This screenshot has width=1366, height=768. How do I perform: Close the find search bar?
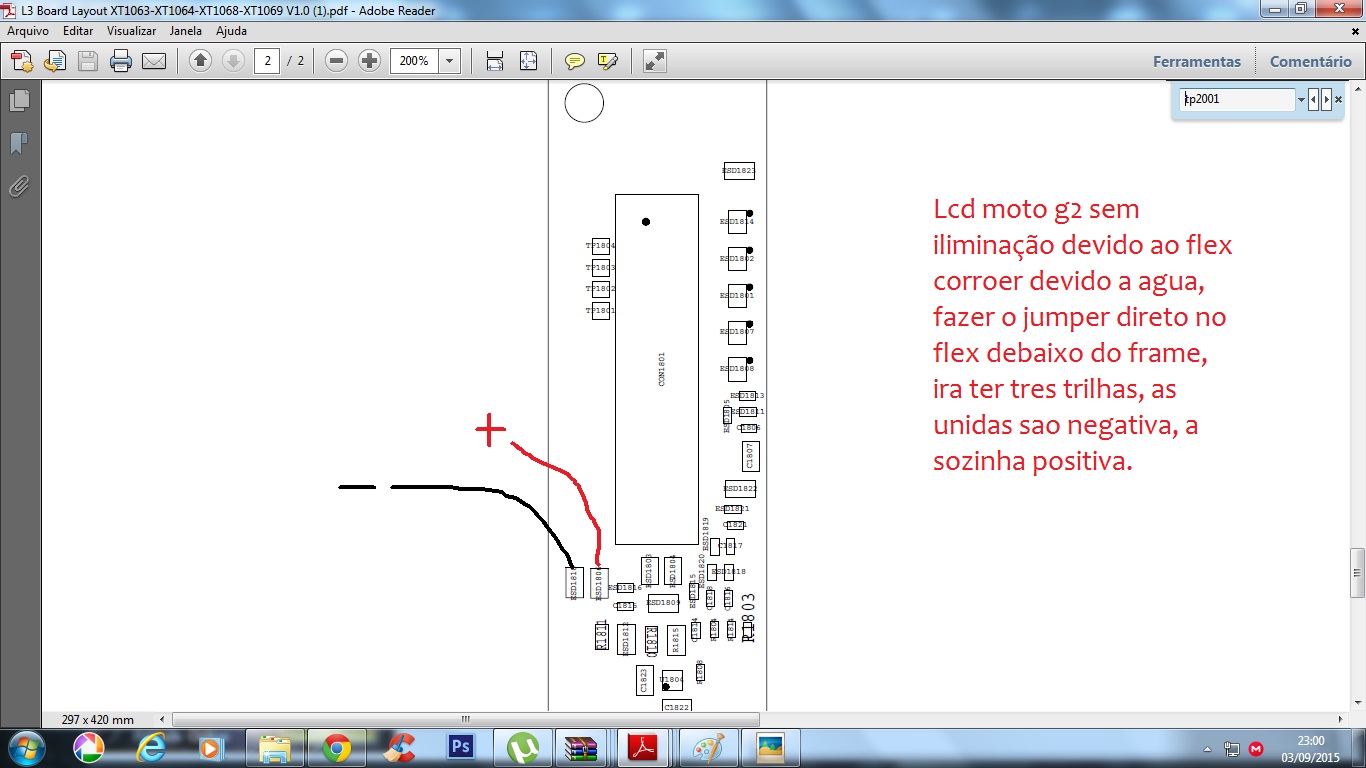coord(1339,100)
